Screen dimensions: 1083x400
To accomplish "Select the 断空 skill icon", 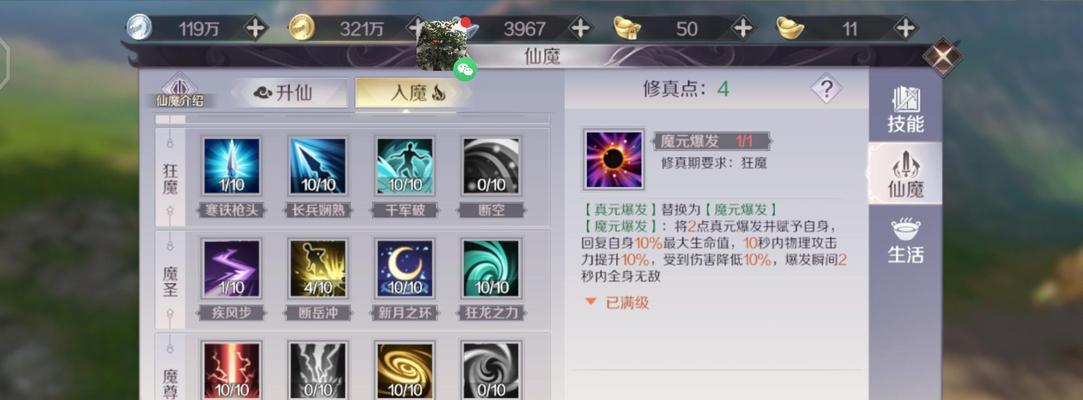I will coord(491,166).
